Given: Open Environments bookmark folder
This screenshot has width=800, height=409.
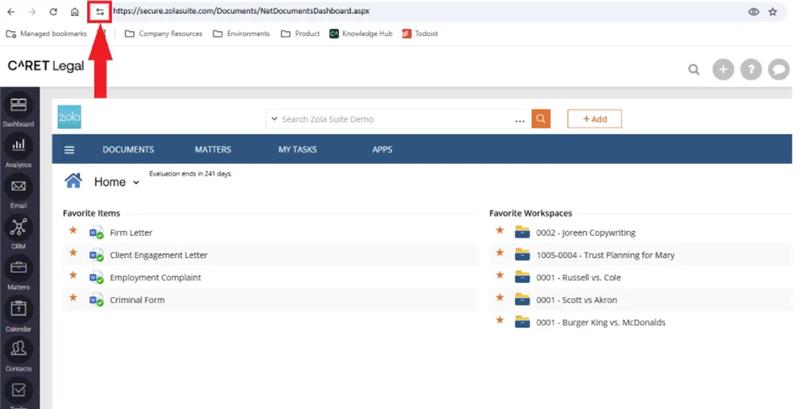Looking at the screenshot, I should click(241, 34).
